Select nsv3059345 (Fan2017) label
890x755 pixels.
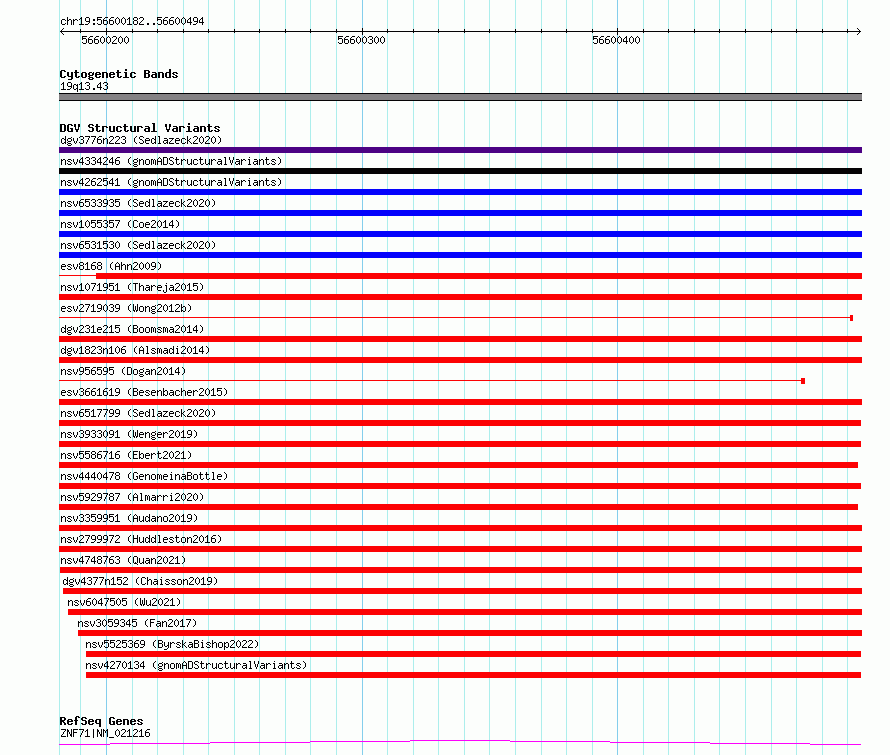tap(137, 623)
